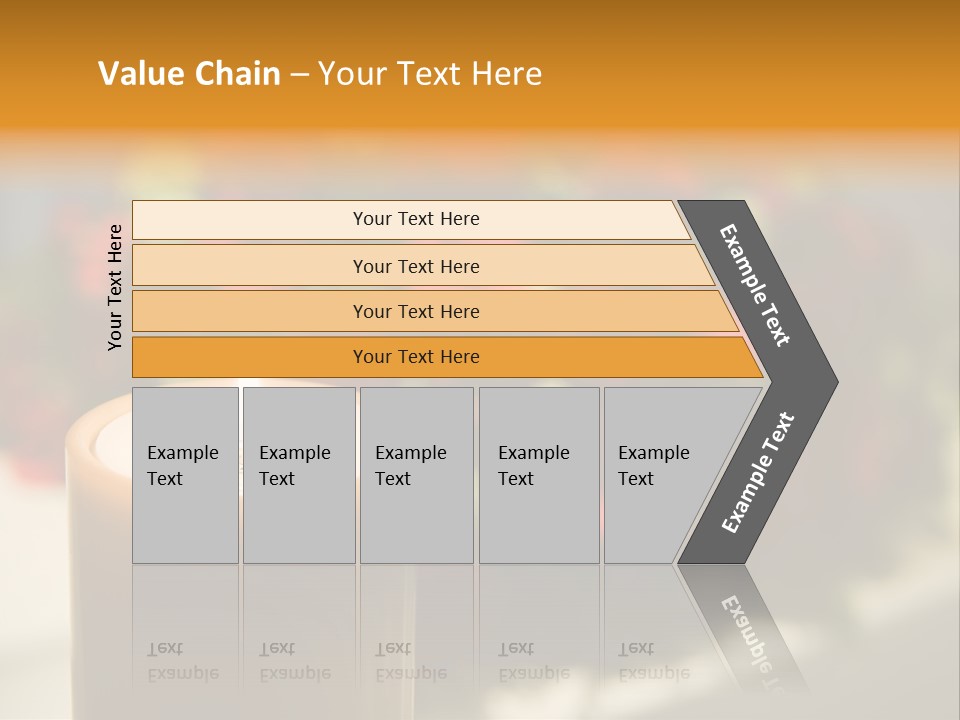Screen dimensions: 960x720
Task: Click the vertical 'Your Text Here' label
Action: click(115, 287)
